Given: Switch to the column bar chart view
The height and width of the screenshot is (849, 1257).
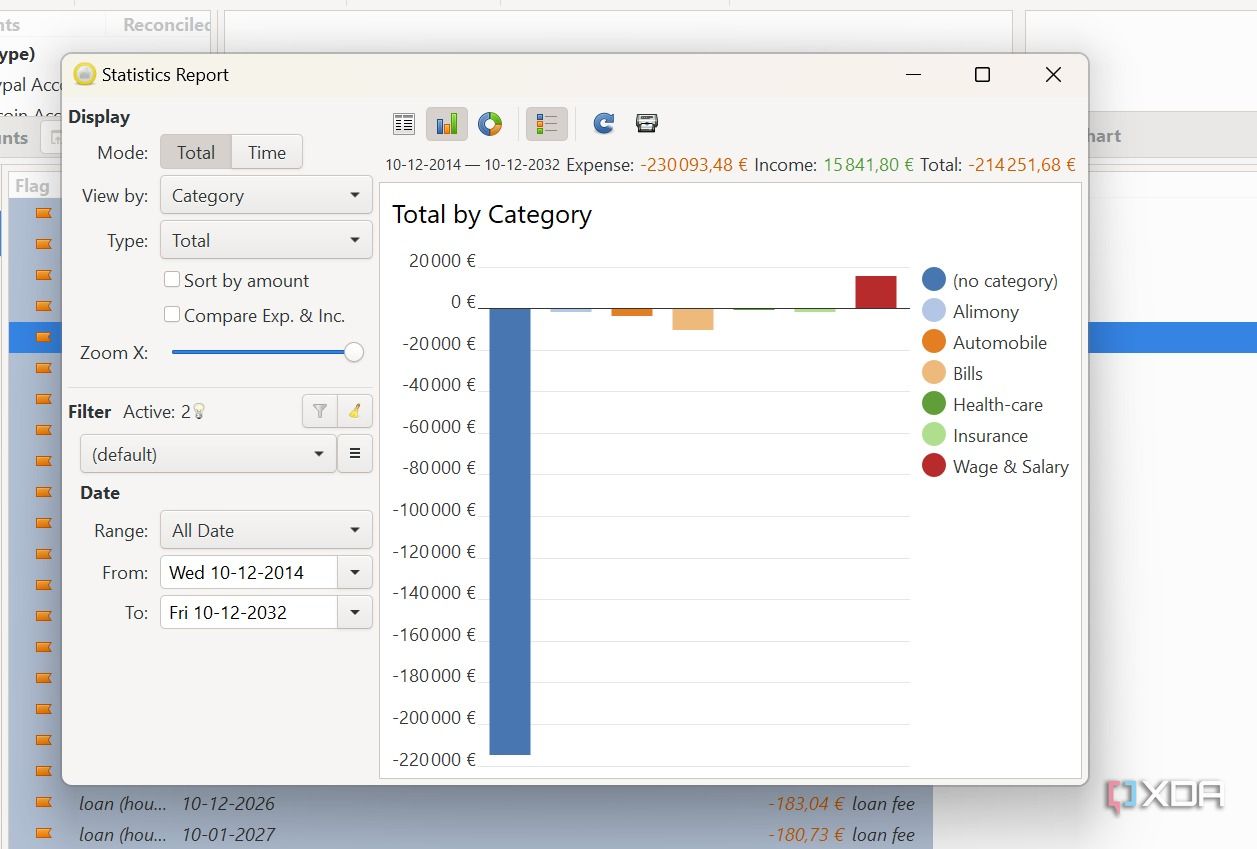Looking at the screenshot, I should (447, 124).
